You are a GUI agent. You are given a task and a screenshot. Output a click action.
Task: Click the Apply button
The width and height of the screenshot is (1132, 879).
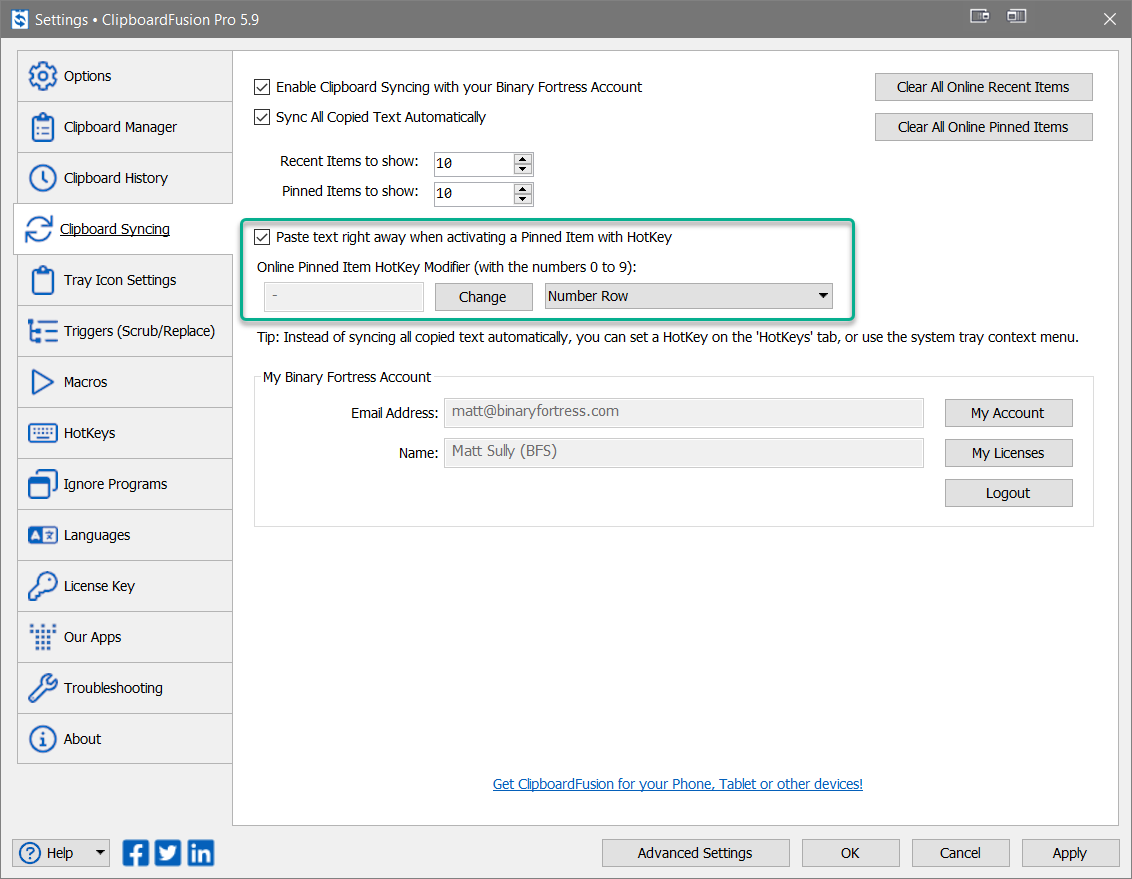[x=1069, y=853]
